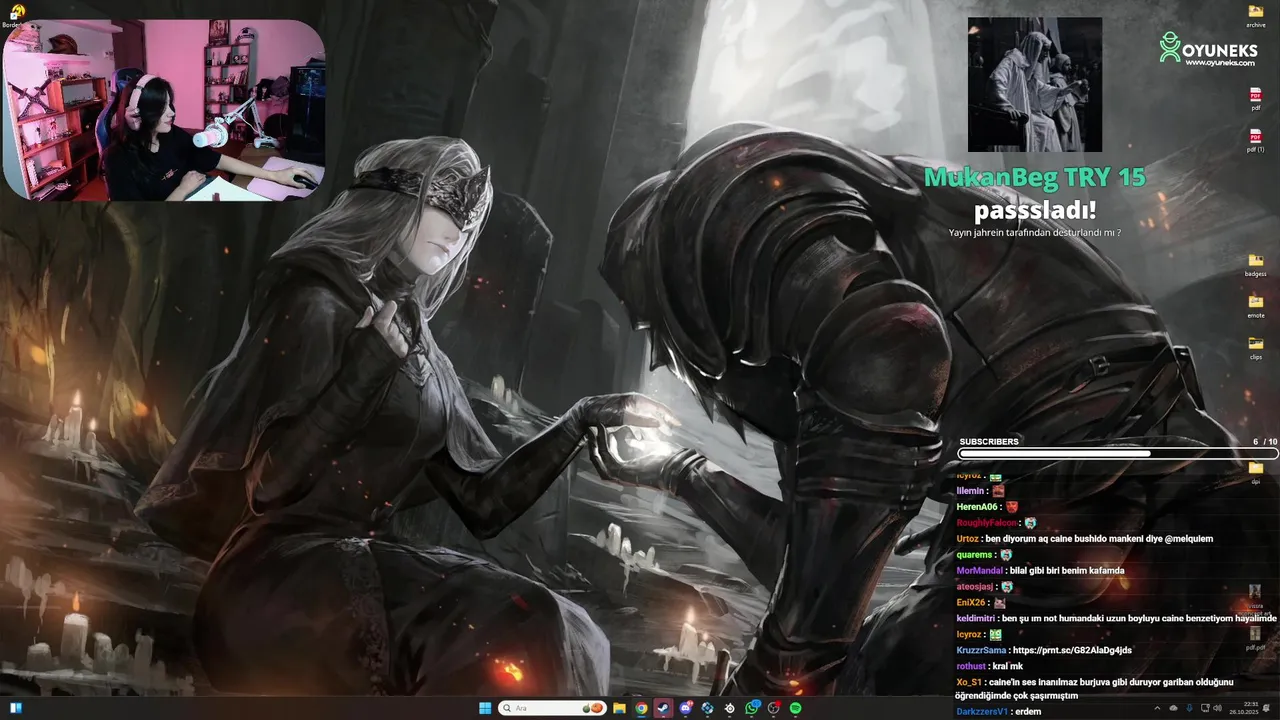Click the Yayın jahrein tarafından desturlandı mı message
1280x720 pixels.
point(1035,232)
